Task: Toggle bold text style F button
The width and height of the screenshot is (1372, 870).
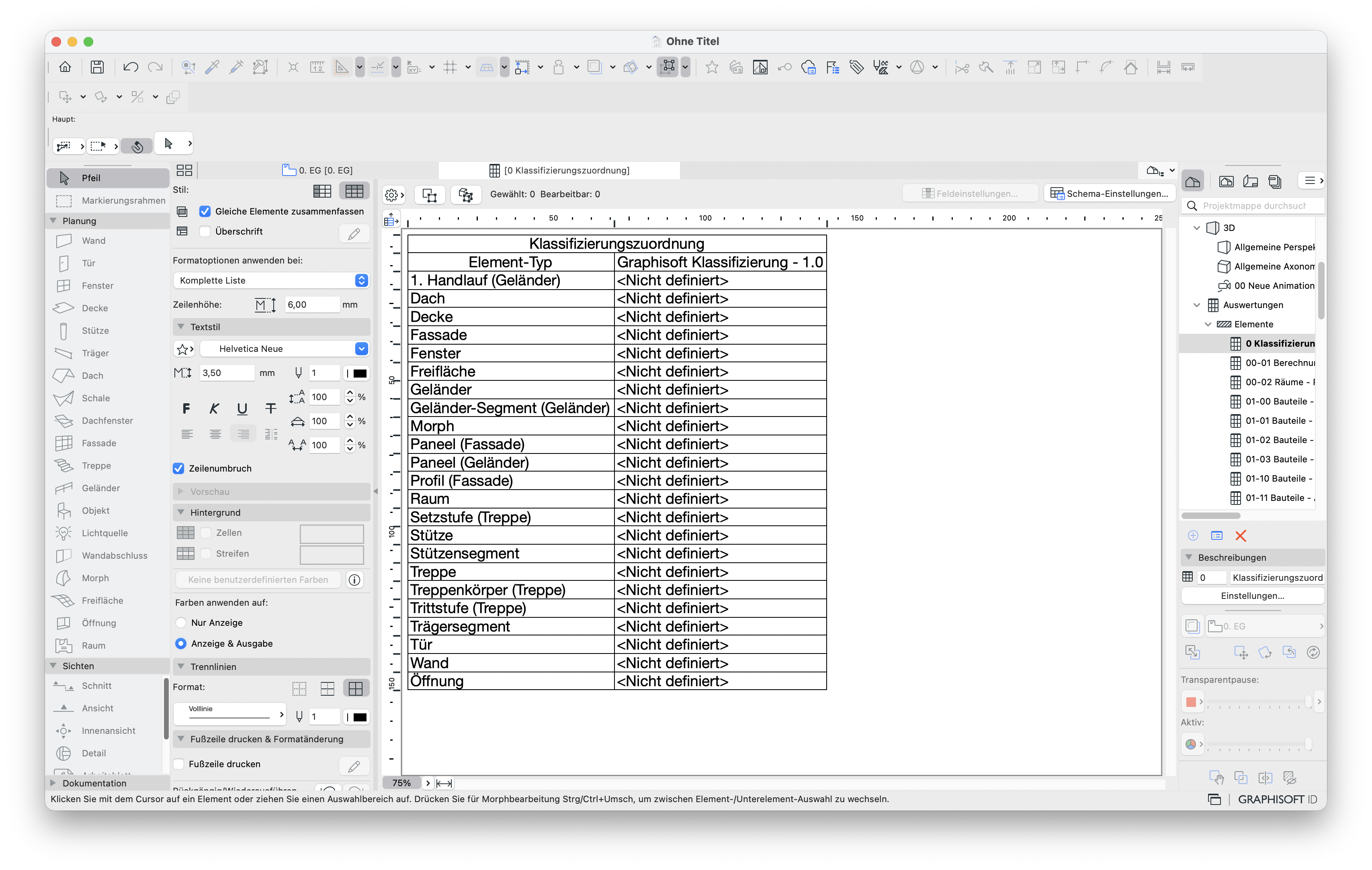Action: pyautogui.click(x=186, y=408)
